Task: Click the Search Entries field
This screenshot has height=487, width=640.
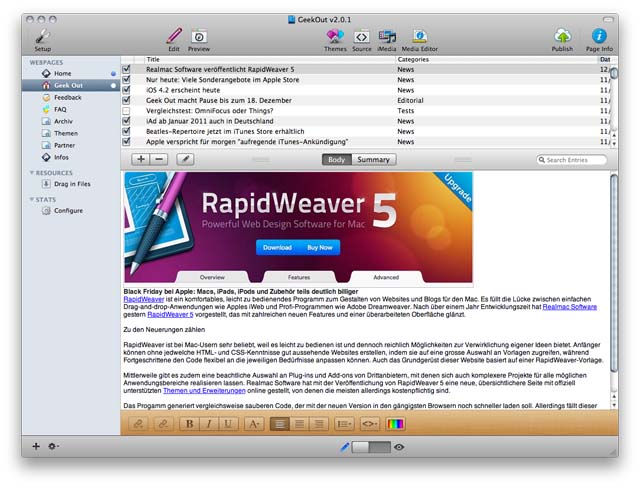Action: pos(571,160)
